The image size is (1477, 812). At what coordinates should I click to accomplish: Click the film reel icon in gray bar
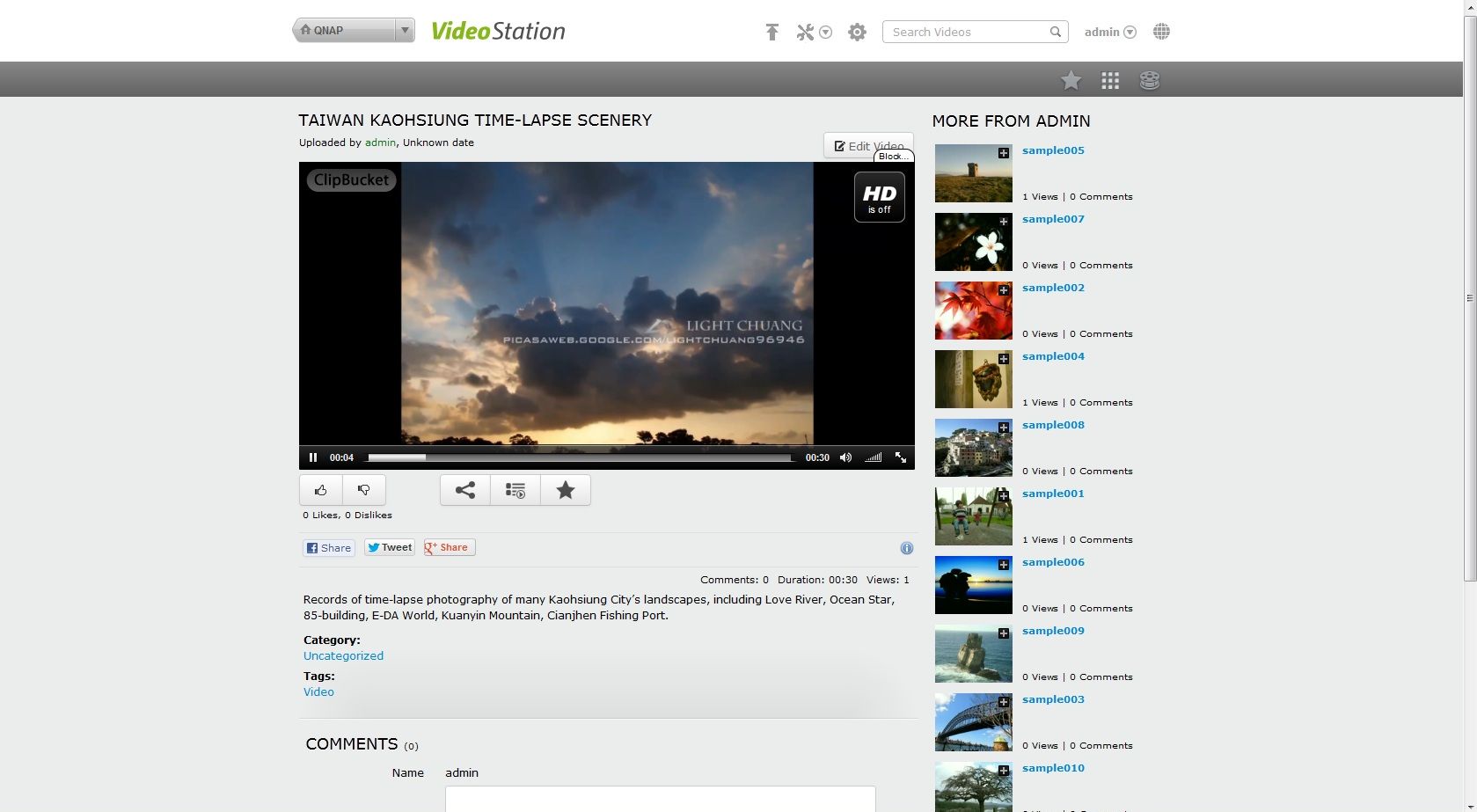point(1149,81)
